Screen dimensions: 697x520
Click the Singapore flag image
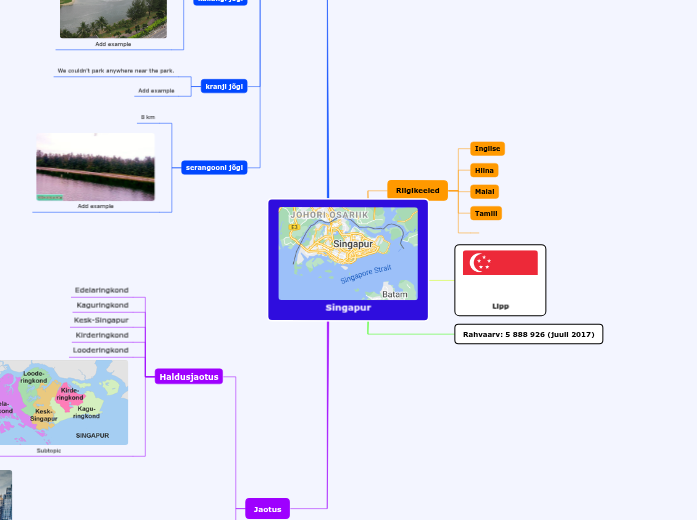(500, 263)
